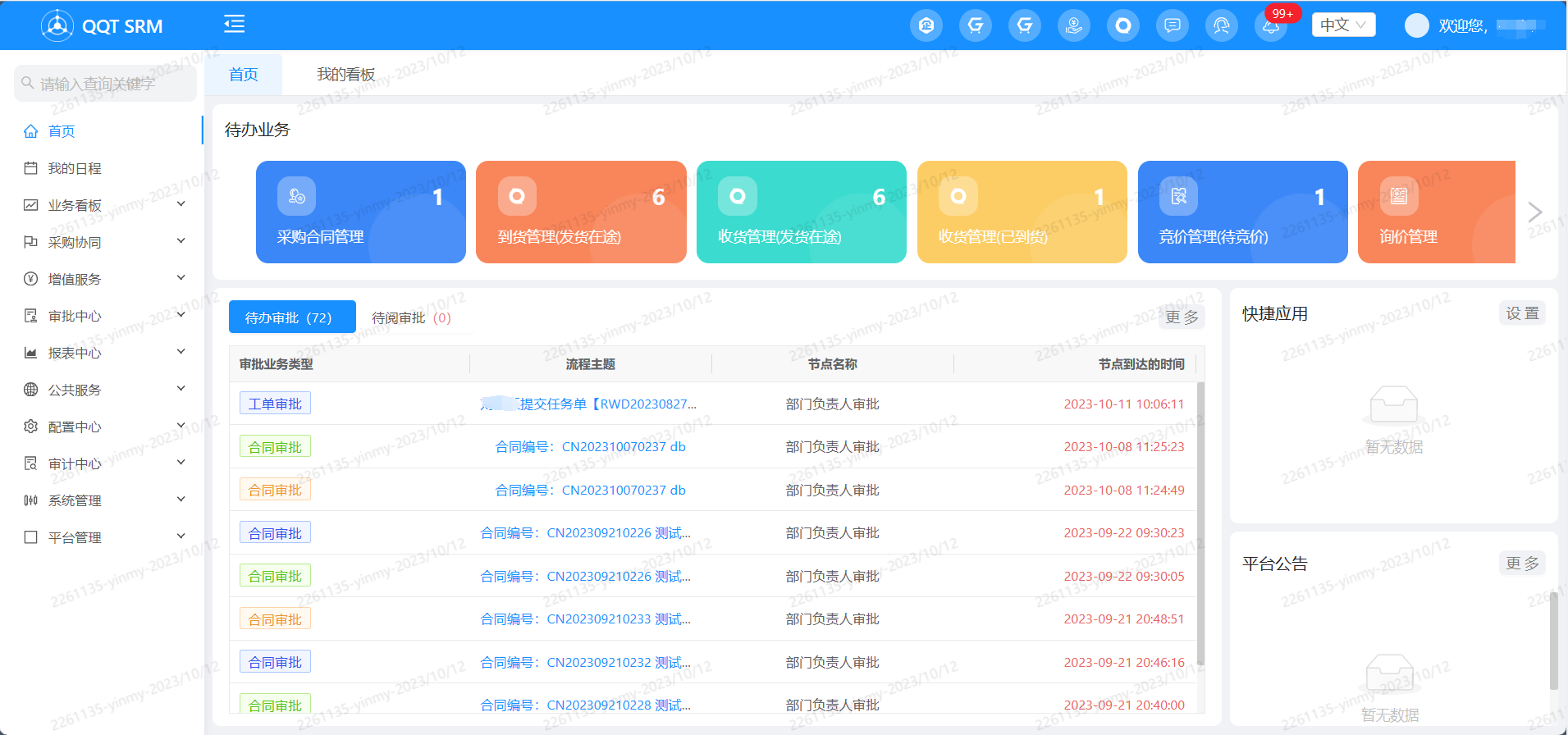This screenshot has width=1568, height=735.
Task: Click the sliders icon for 系统管理
Action: click(31, 500)
